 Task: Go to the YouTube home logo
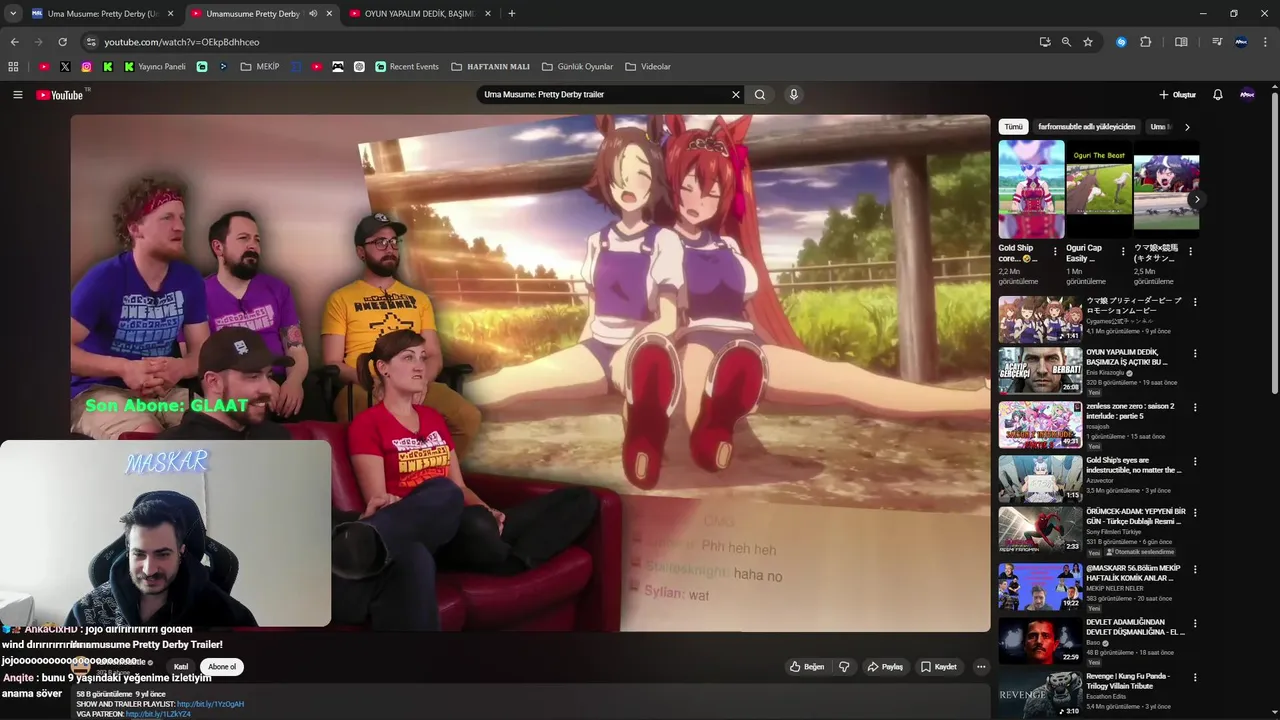pyautogui.click(x=60, y=95)
